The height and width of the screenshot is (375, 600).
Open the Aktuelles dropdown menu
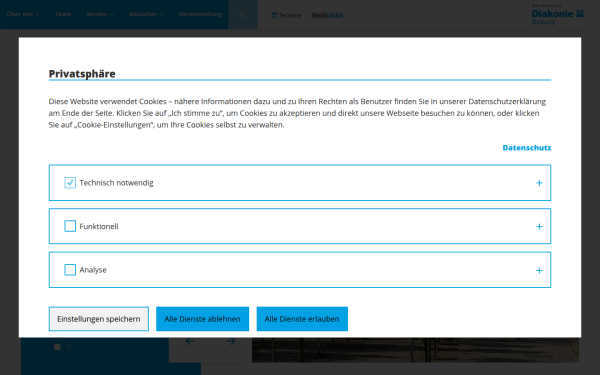(x=146, y=14)
